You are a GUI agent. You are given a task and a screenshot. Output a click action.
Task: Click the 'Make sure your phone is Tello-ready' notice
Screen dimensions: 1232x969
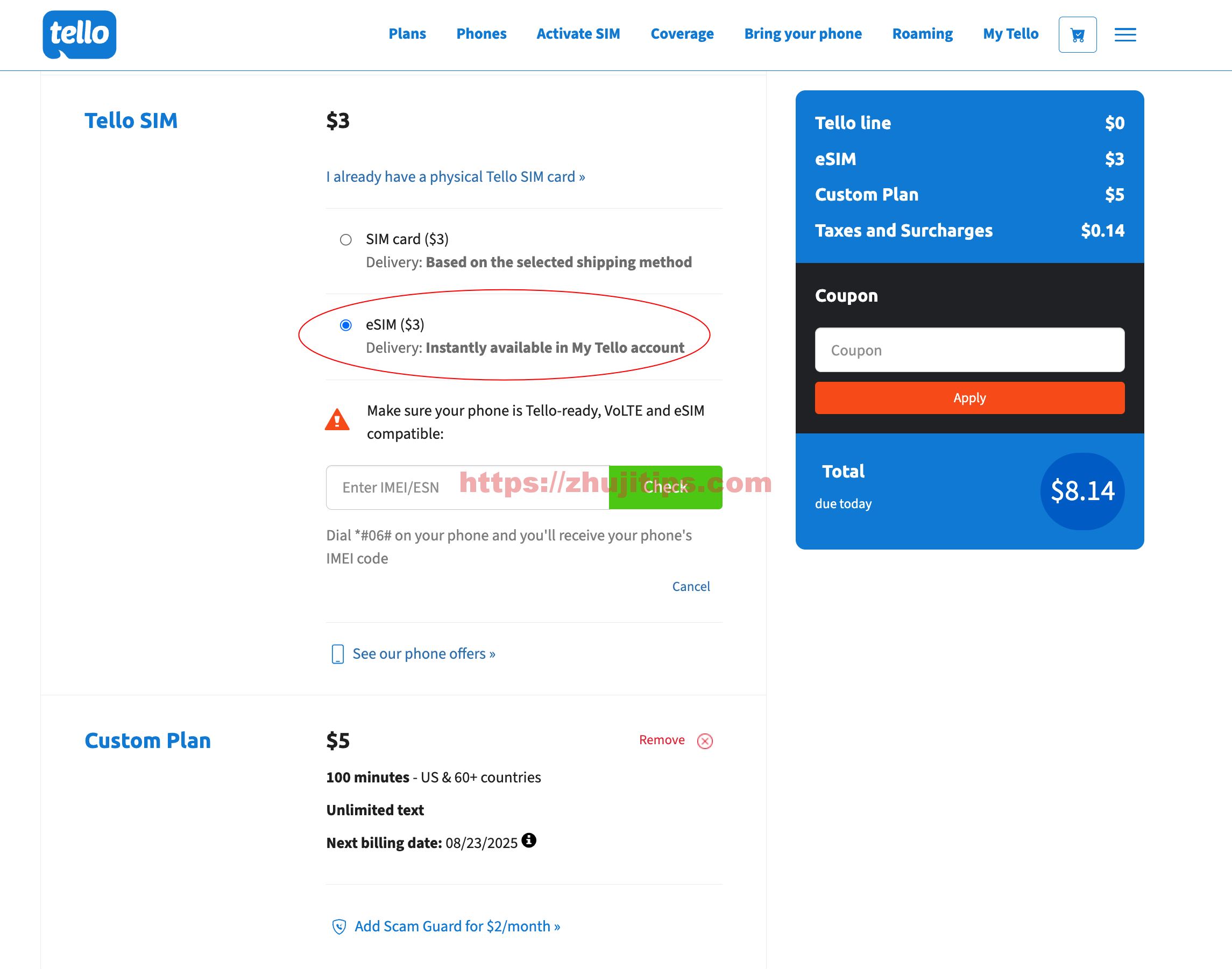pos(535,422)
